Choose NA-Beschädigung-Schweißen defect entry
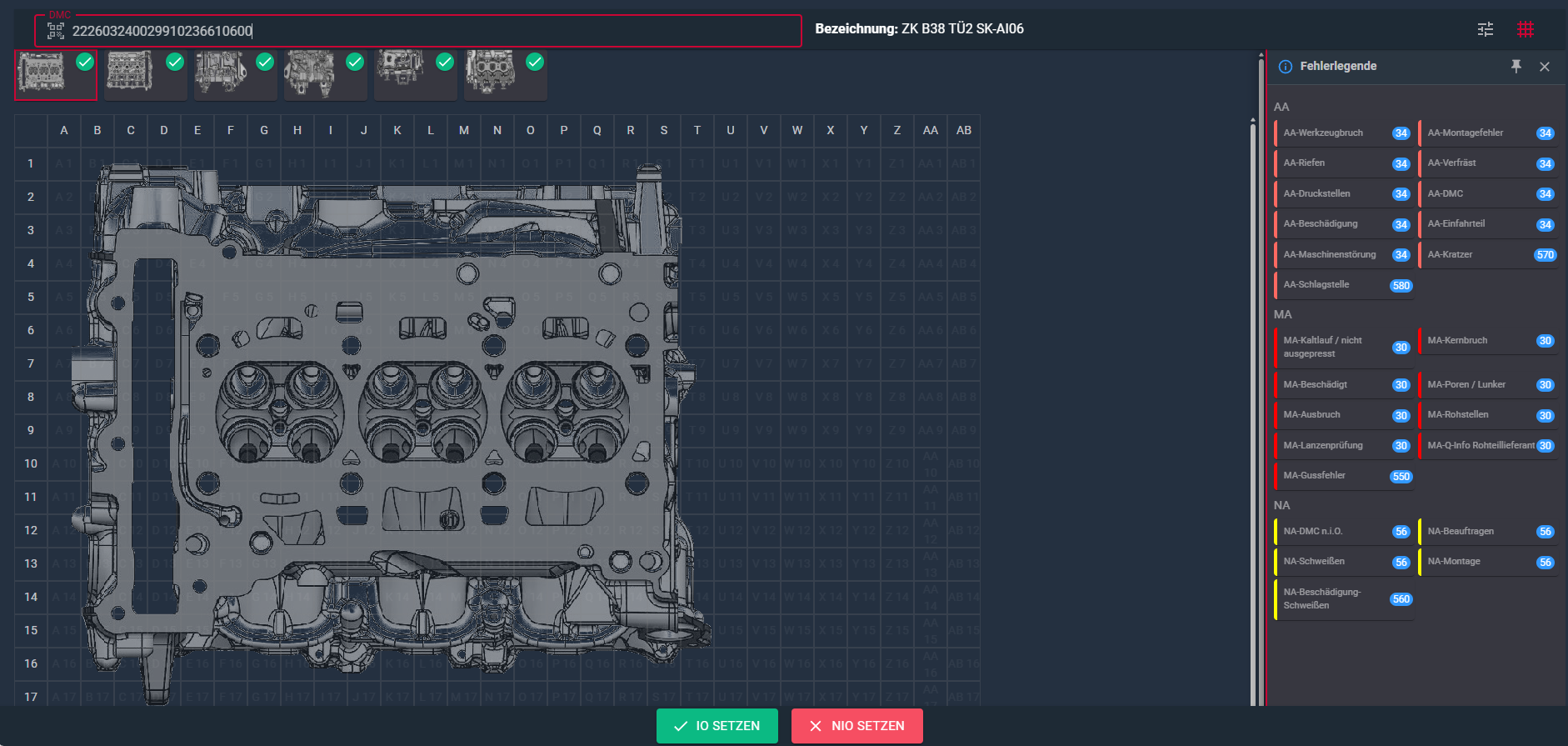The width and height of the screenshot is (1568, 746). [1344, 599]
